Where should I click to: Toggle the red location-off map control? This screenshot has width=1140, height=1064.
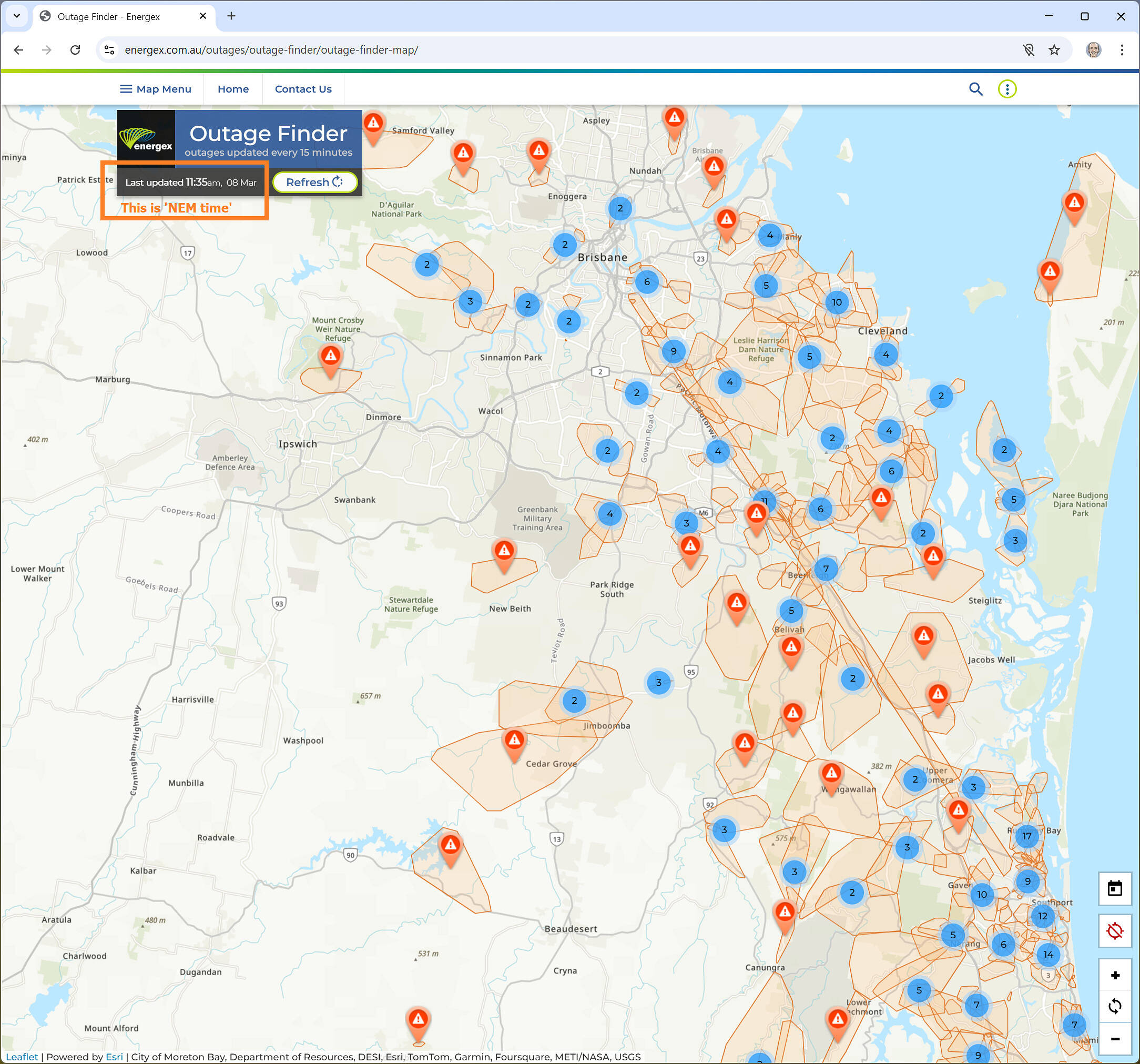[1114, 930]
